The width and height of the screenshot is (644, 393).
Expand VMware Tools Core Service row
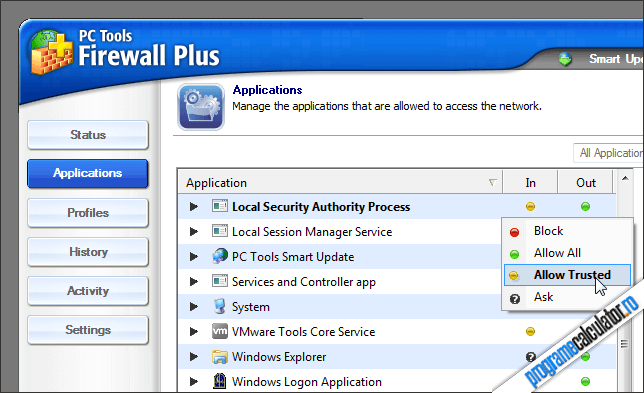point(194,331)
